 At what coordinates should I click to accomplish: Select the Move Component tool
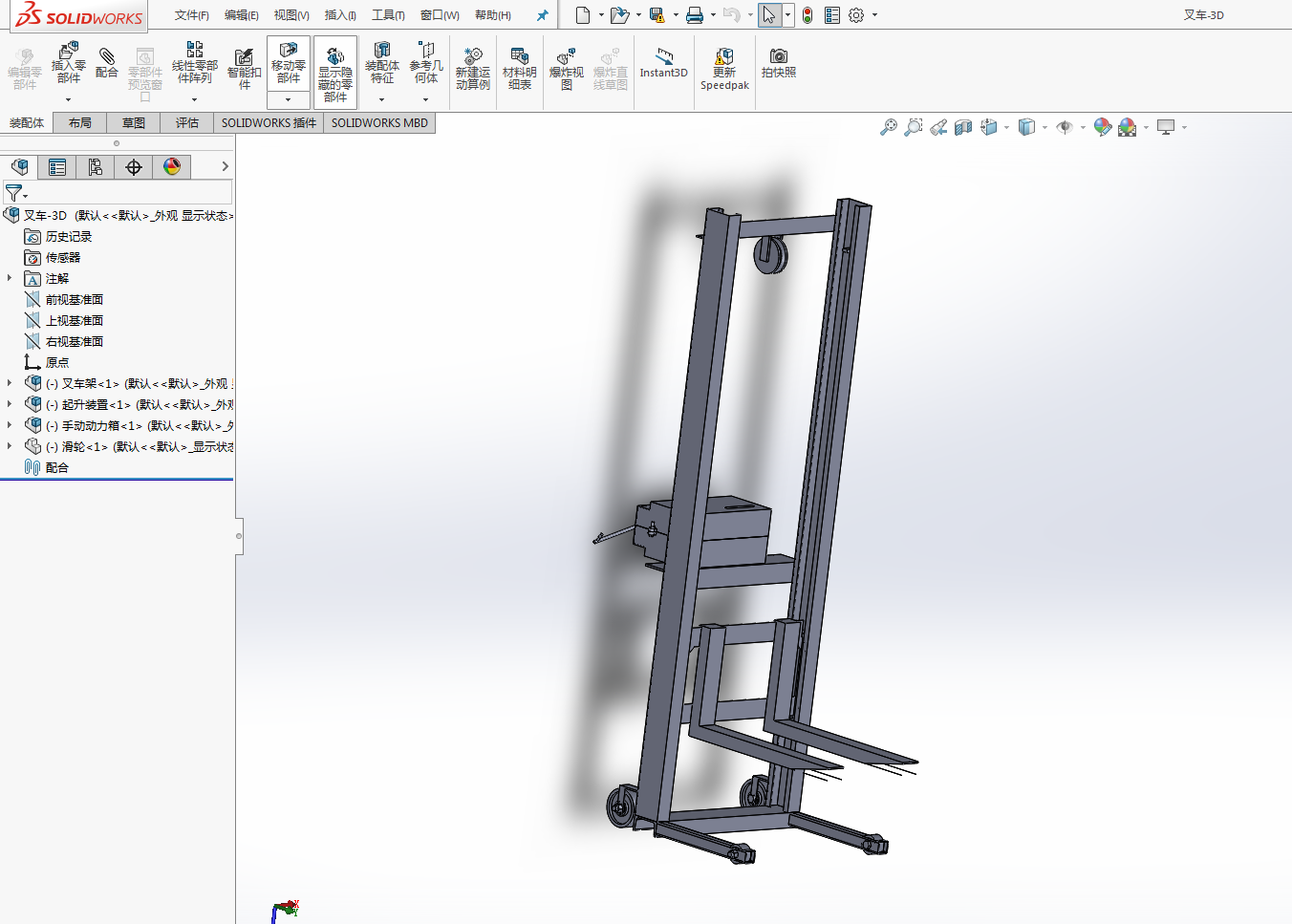coord(289,63)
